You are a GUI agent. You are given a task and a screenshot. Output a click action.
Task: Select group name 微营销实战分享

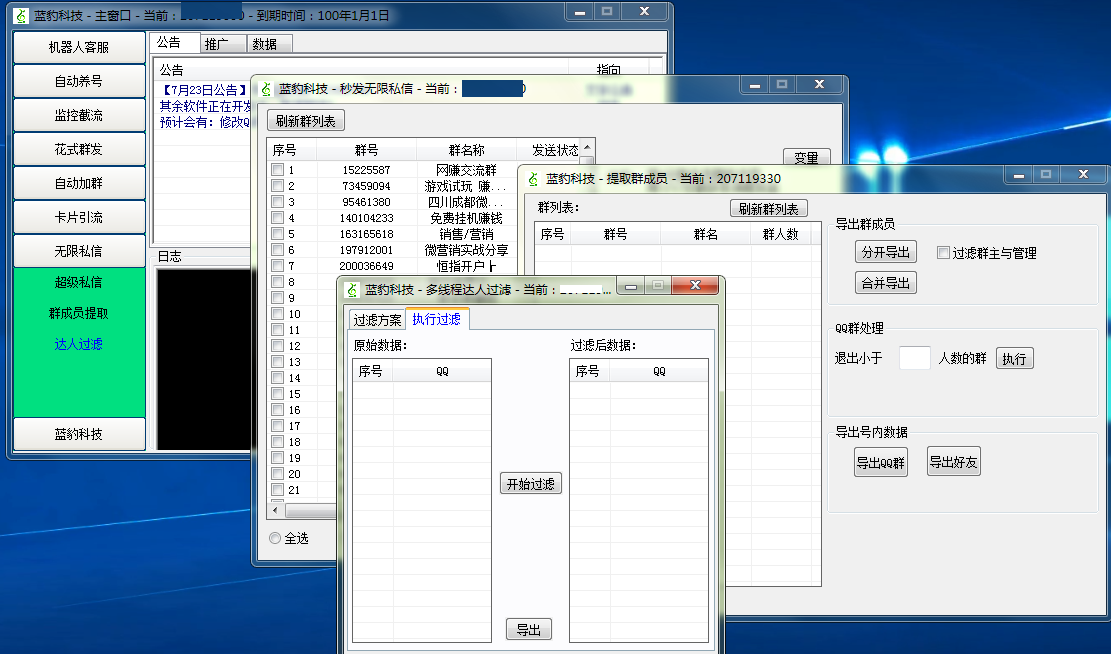(x=466, y=250)
